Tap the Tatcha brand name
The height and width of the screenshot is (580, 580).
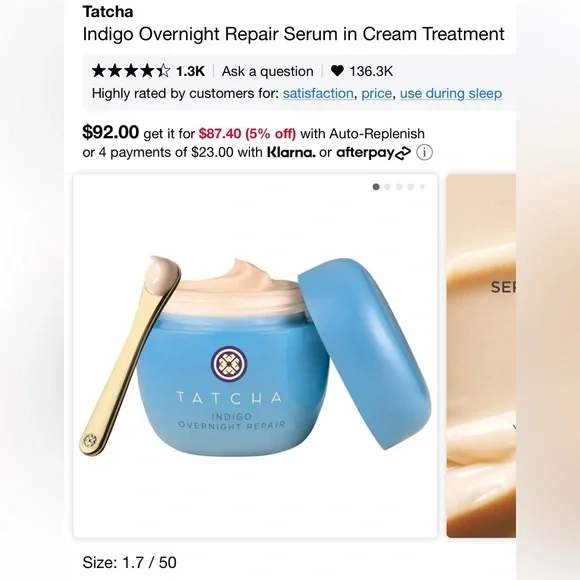[x=108, y=11]
